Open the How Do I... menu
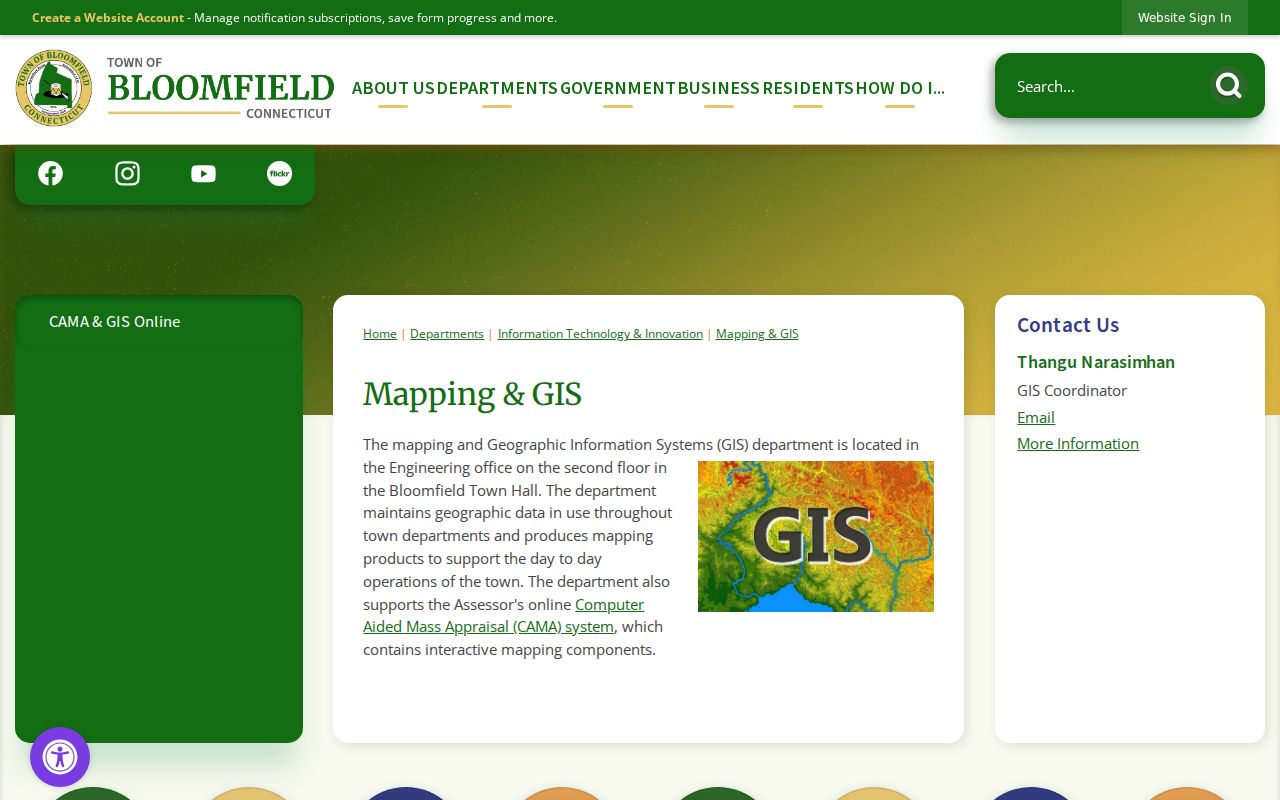 coord(900,88)
